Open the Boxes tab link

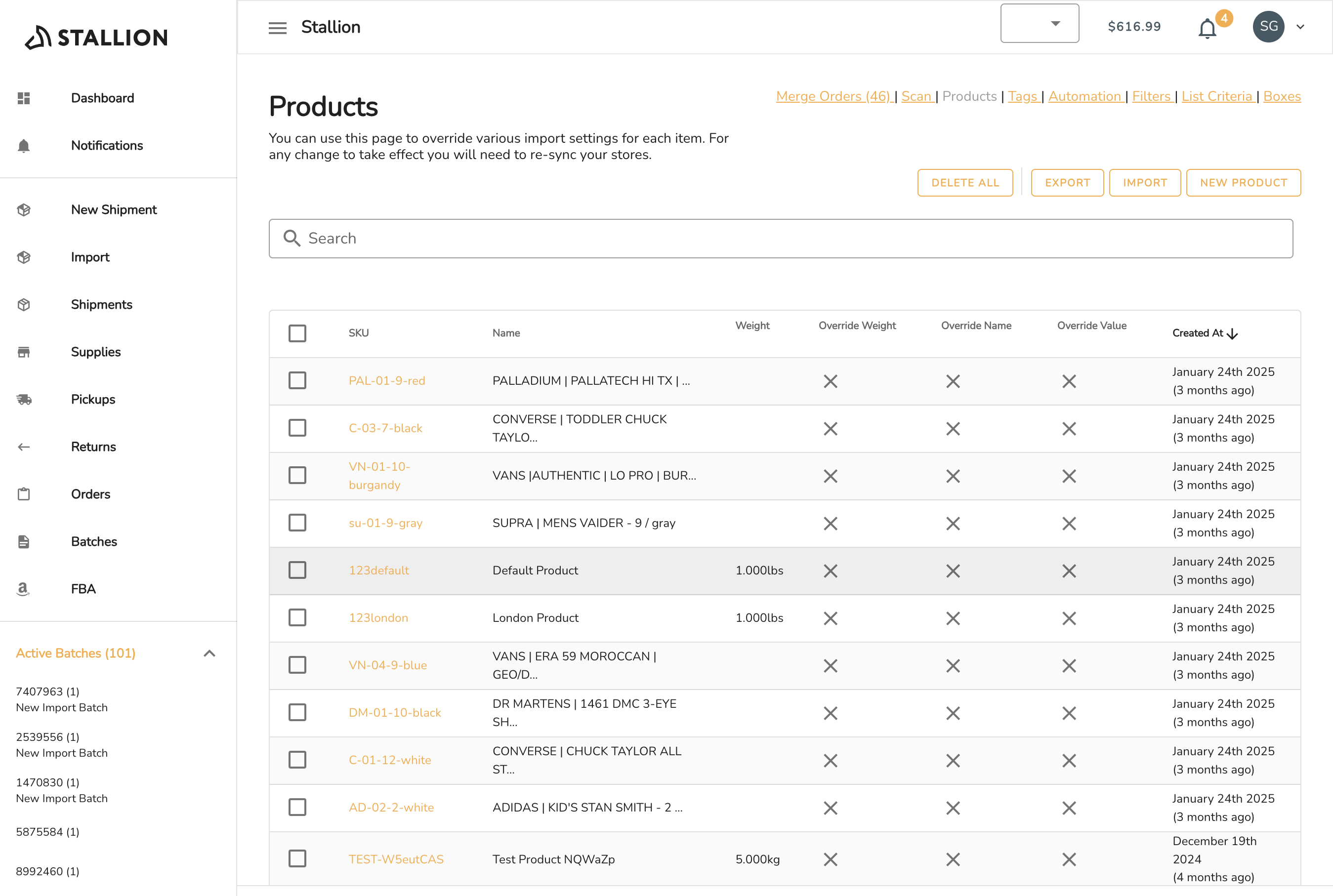[x=1282, y=97]
